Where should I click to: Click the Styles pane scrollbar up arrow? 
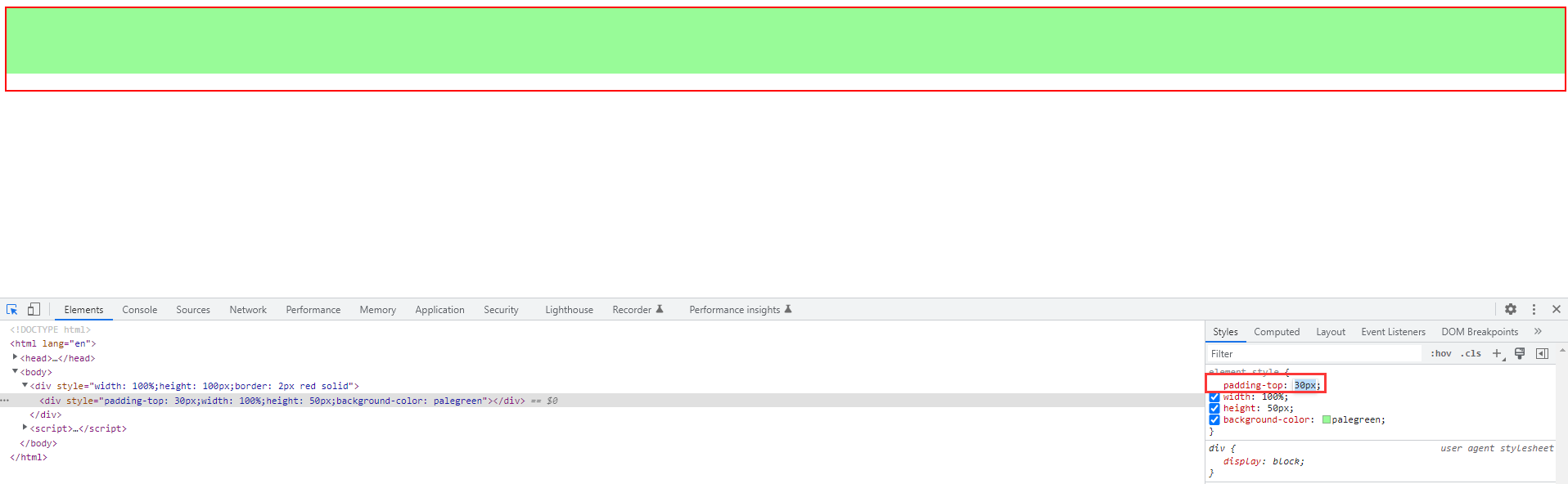tap(1562, 350)
